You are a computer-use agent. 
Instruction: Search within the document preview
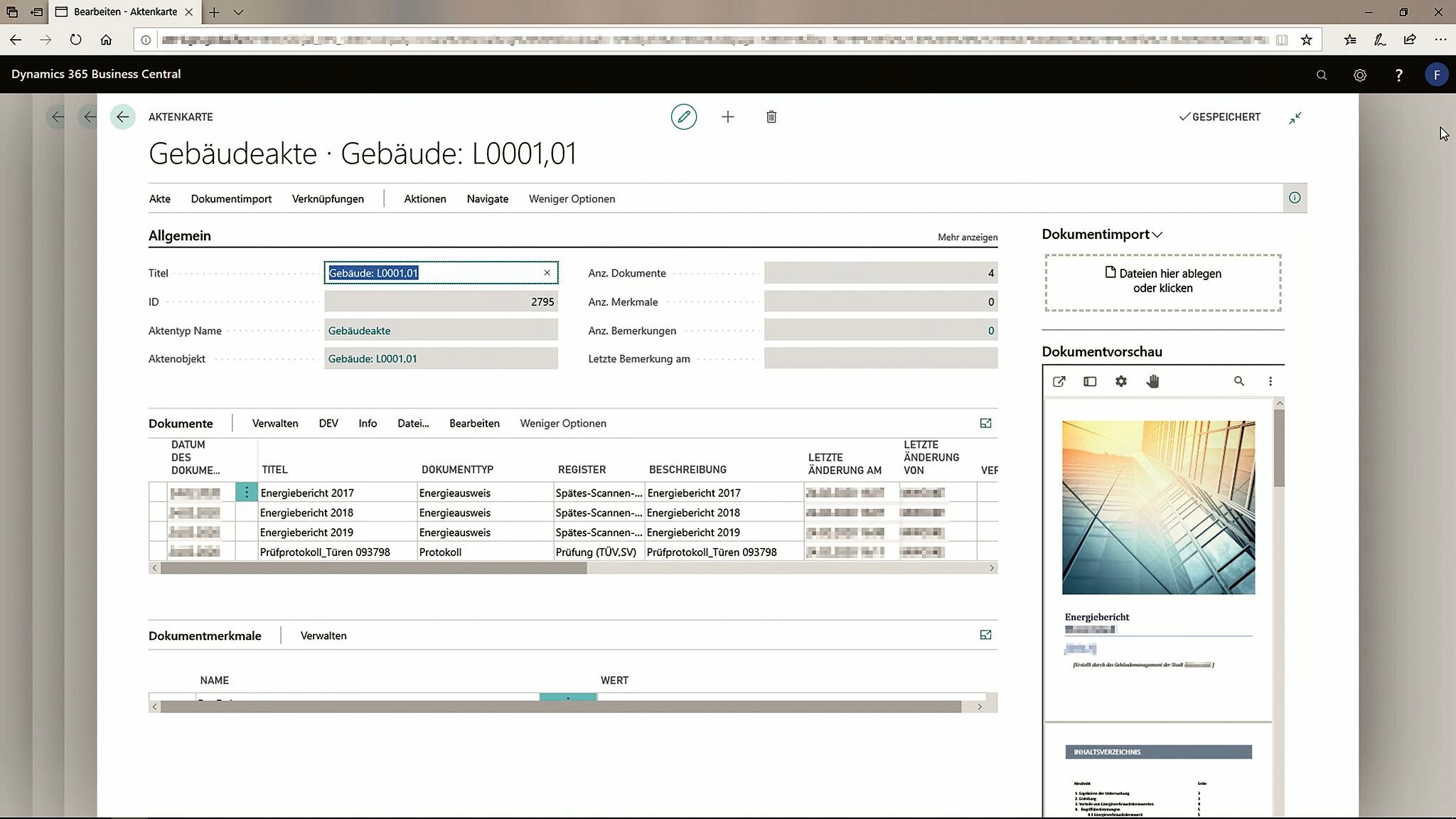[1239, 382]
